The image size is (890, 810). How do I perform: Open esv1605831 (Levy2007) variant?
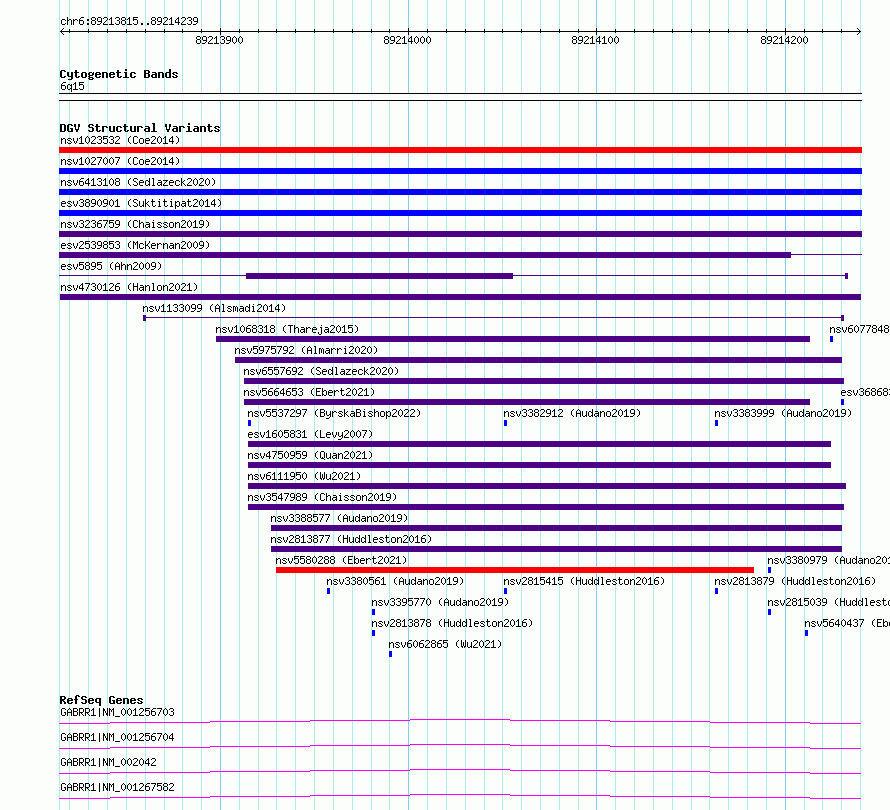pyautogui.click(x=310, y=434)
